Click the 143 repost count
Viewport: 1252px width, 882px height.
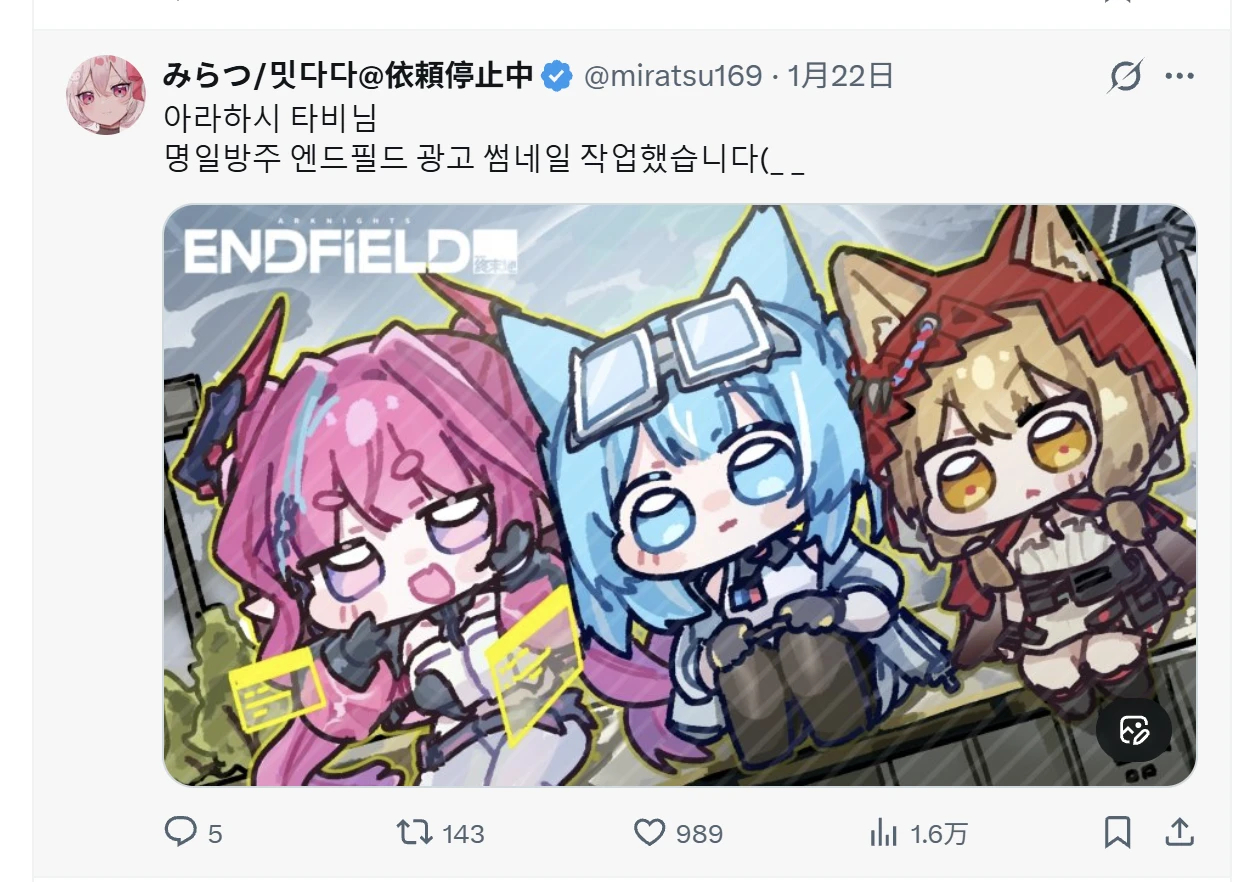click(x=463, y=833)
